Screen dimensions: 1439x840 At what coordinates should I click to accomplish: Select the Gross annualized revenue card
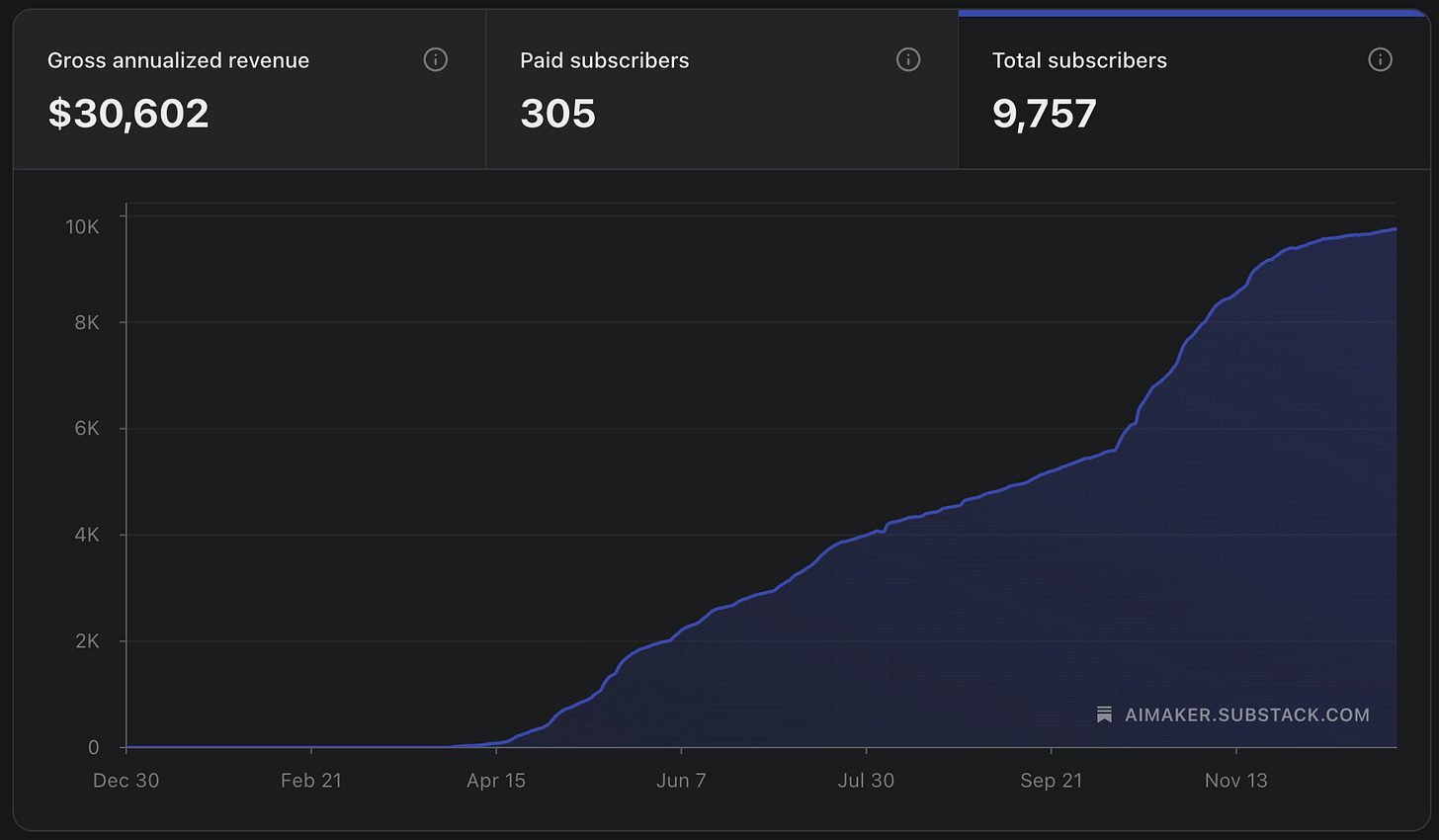coord(247,89)
